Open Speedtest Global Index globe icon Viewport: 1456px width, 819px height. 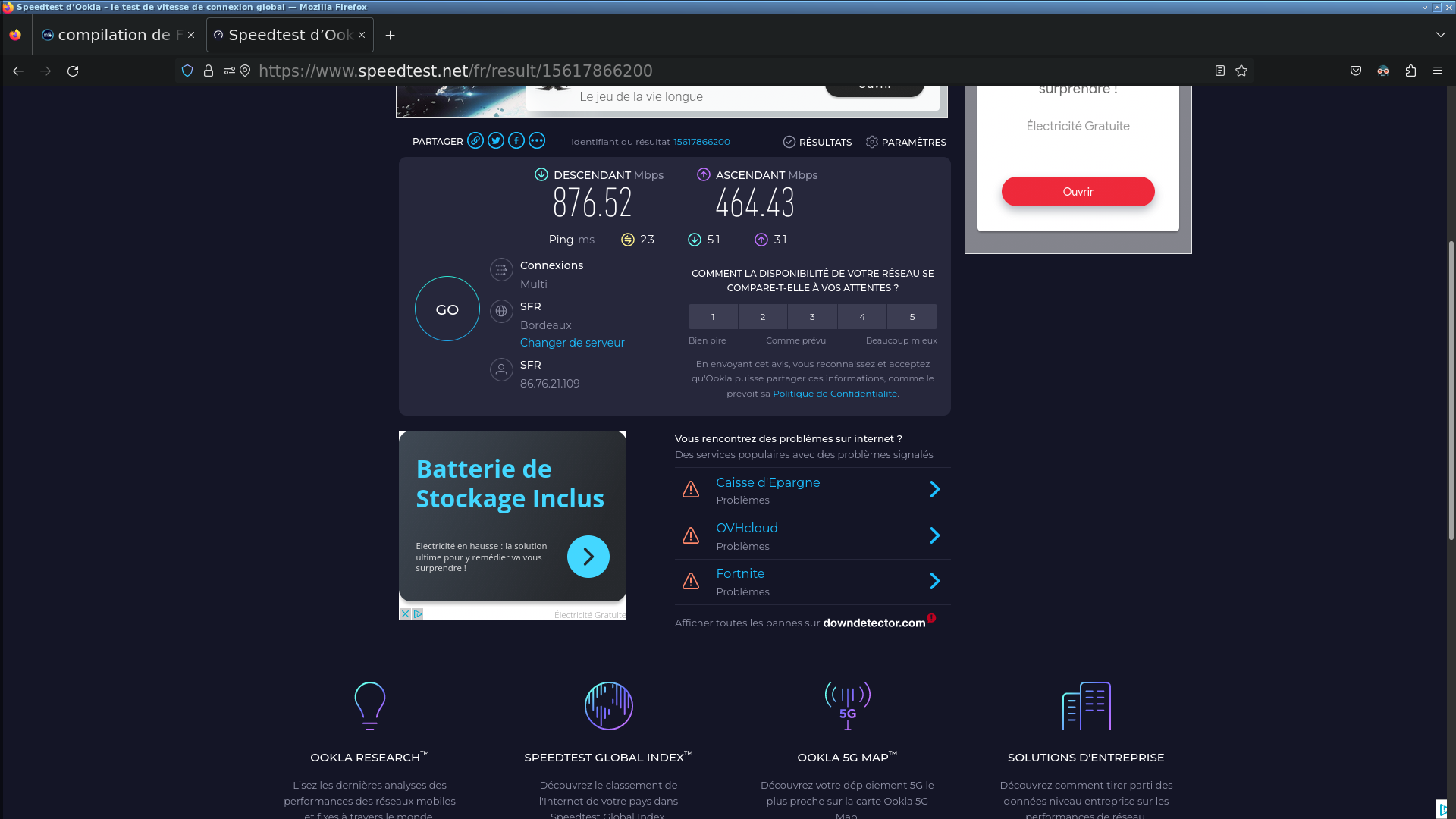click(609, 706)
